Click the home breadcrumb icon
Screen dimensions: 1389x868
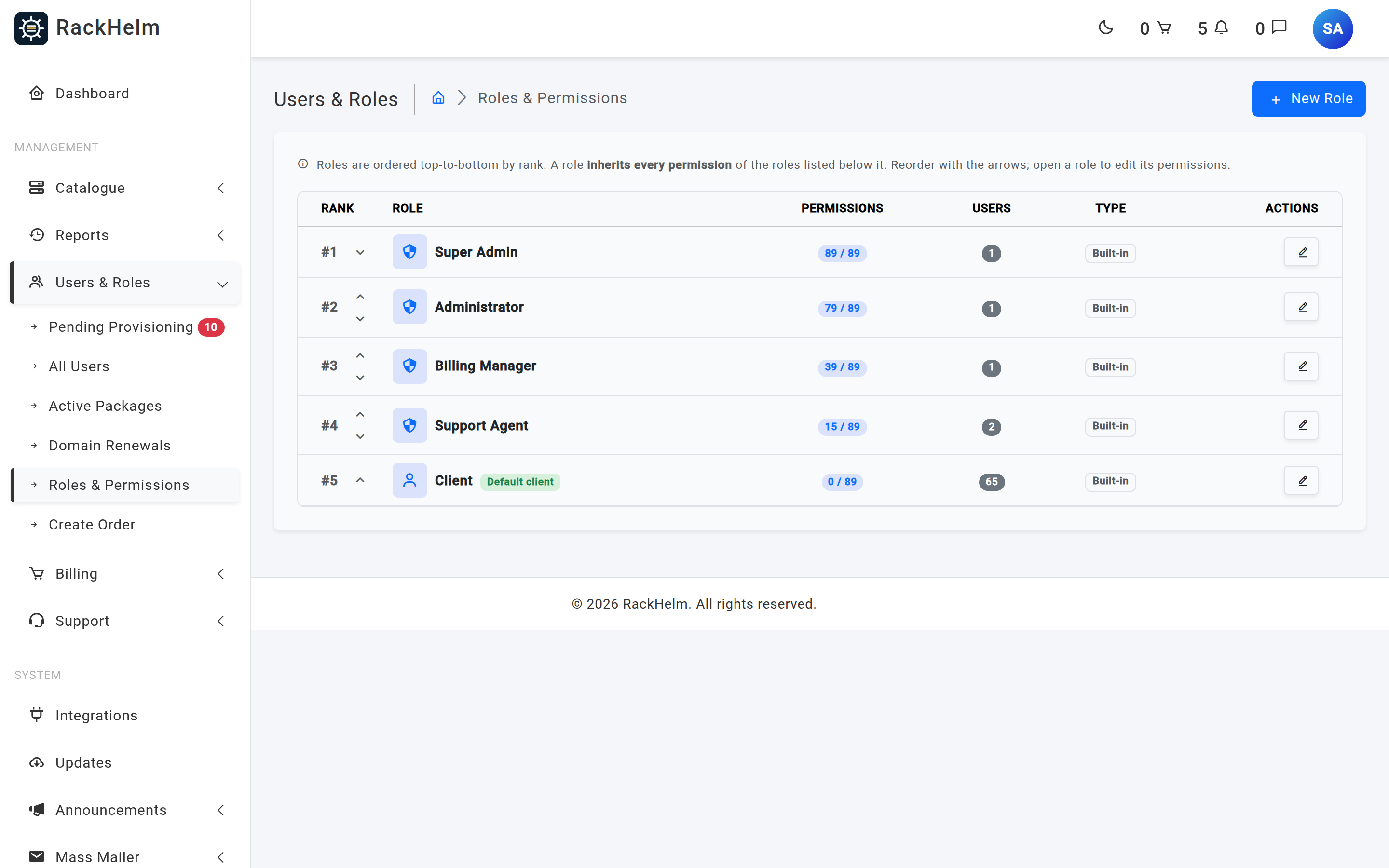point(438,97)
